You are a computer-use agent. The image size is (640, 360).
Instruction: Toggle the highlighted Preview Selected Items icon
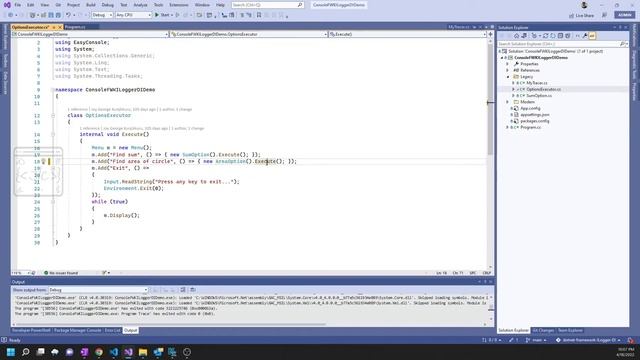click(x=592, y=36)
